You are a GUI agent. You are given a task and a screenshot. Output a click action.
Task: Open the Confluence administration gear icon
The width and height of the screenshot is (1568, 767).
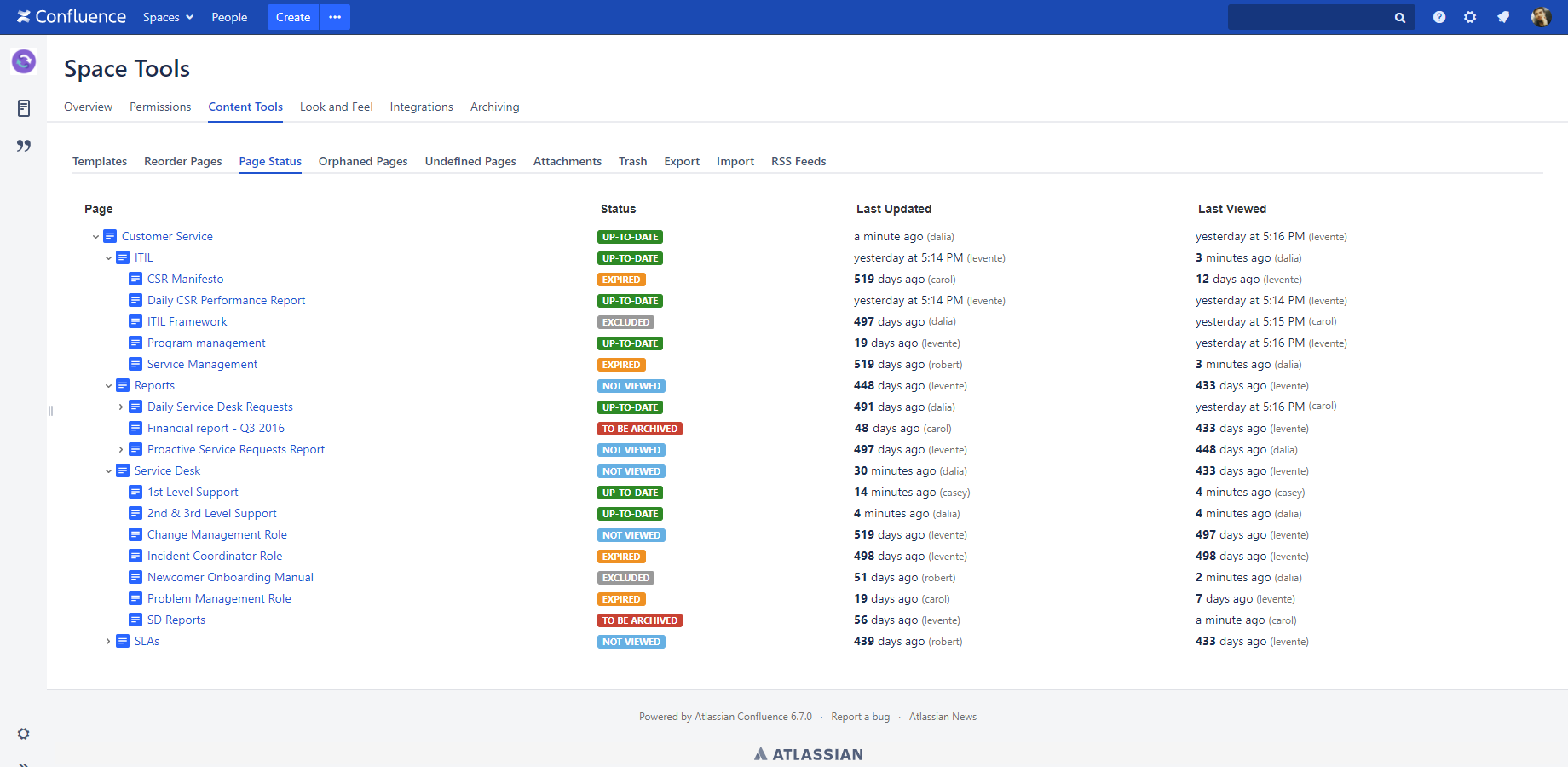[1471, 17]
